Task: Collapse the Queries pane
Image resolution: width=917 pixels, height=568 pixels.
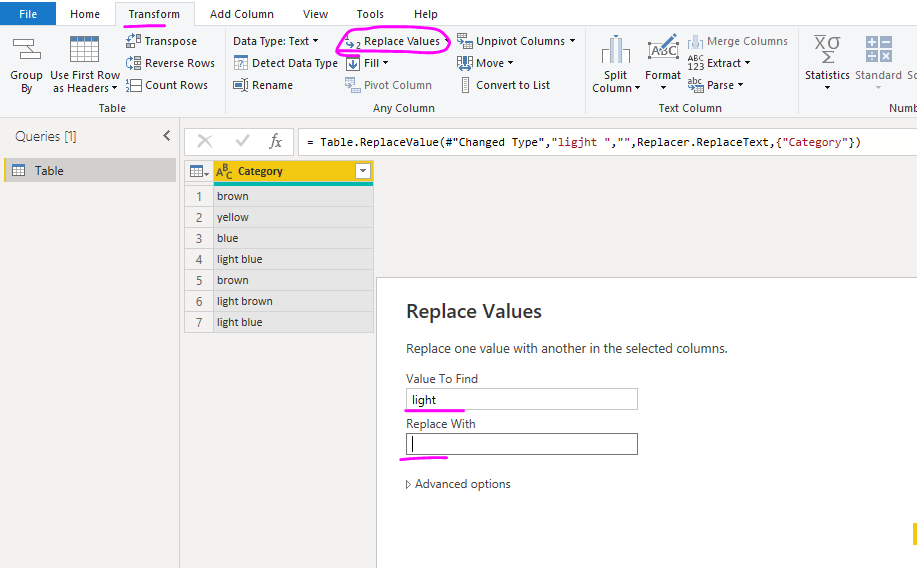Action: tap(167, 136)
